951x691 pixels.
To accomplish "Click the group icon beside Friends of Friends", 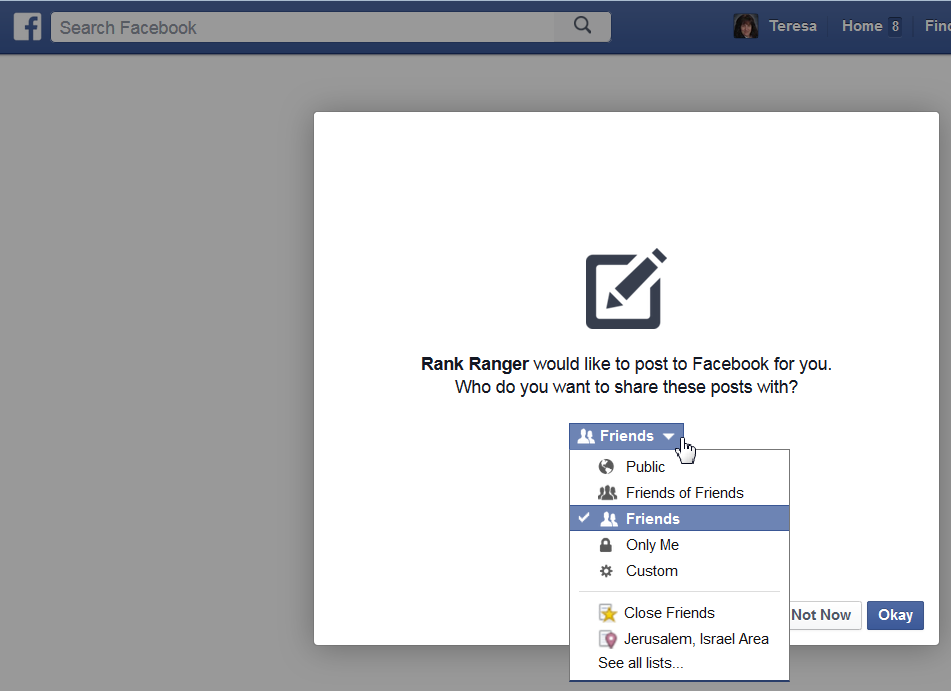I will (x=607, y=493).
